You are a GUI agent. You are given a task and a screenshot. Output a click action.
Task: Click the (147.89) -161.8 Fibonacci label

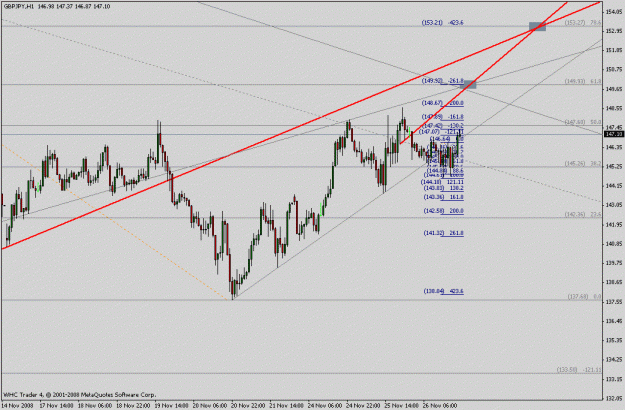coord(442,117)
